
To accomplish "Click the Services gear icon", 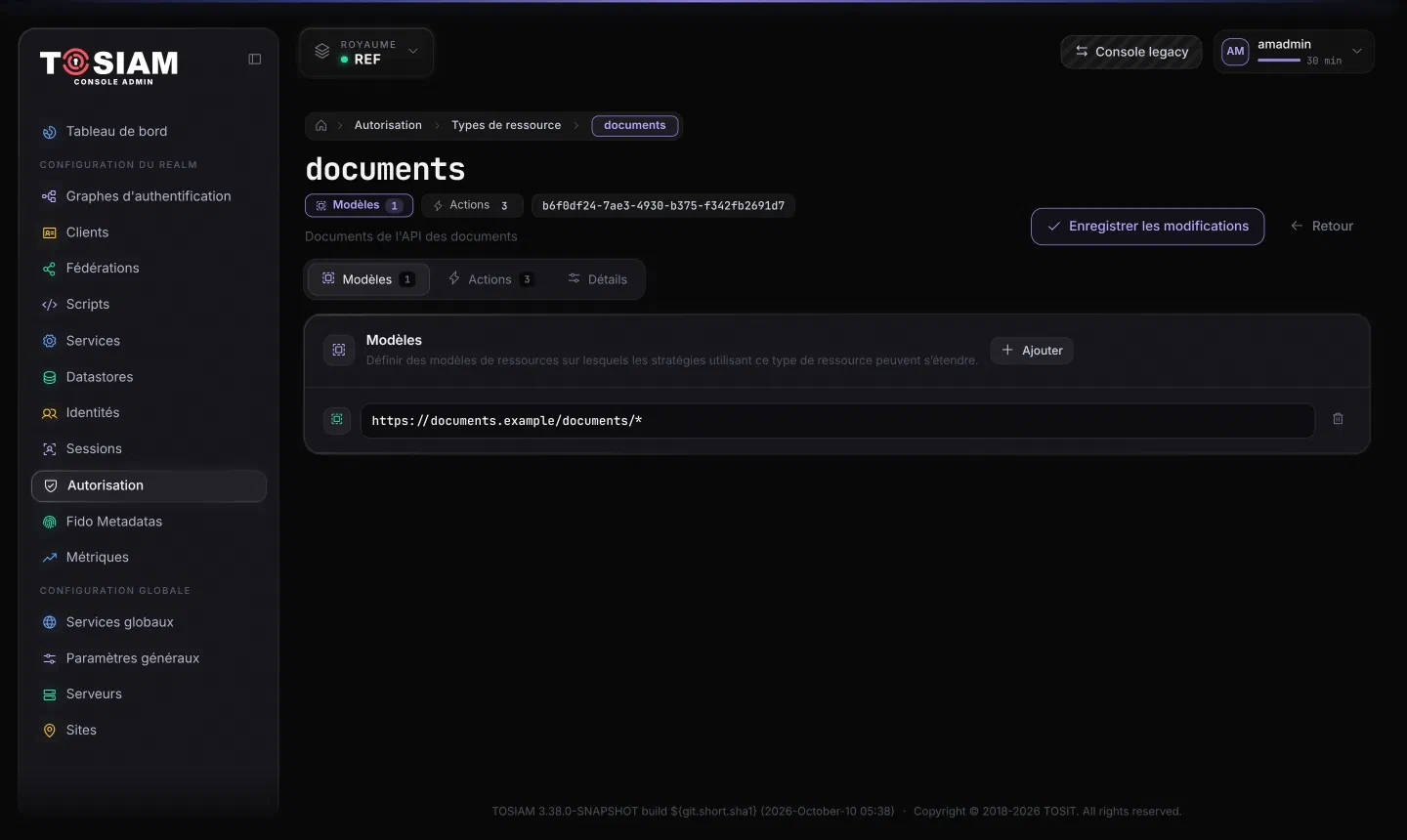I will coord(50,341).
